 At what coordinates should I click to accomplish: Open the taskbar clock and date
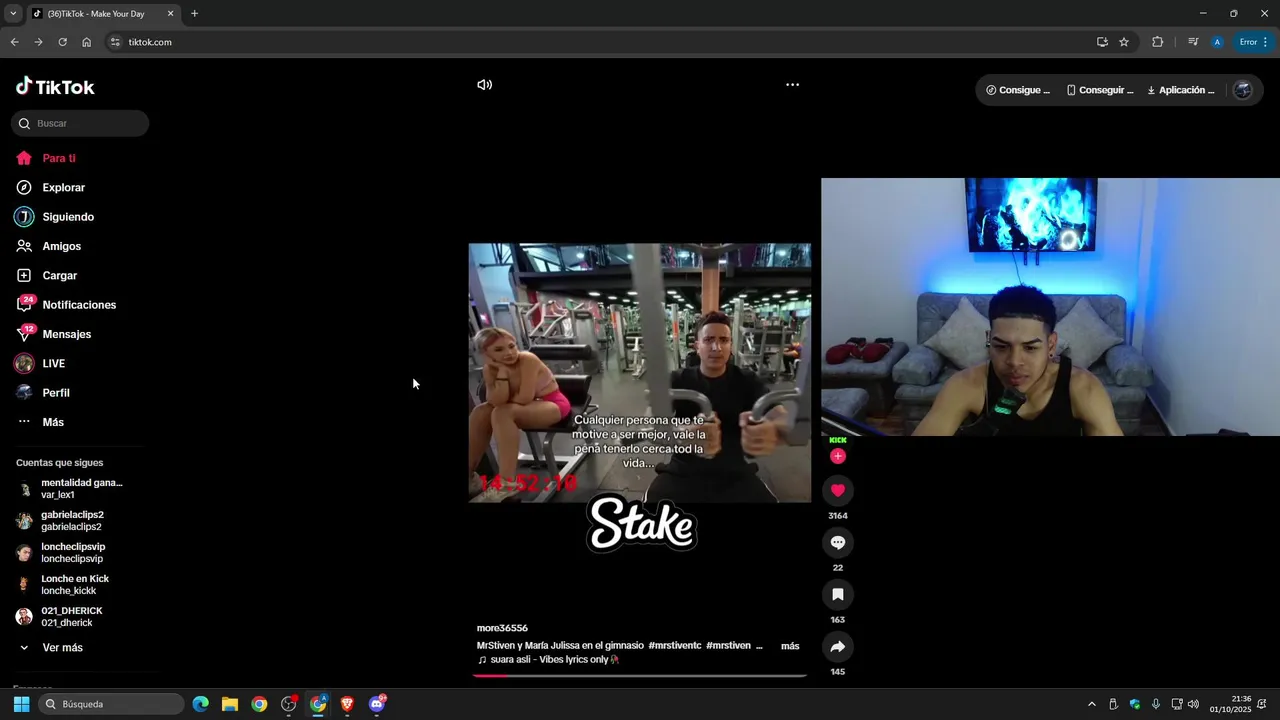pos(1230,704)
